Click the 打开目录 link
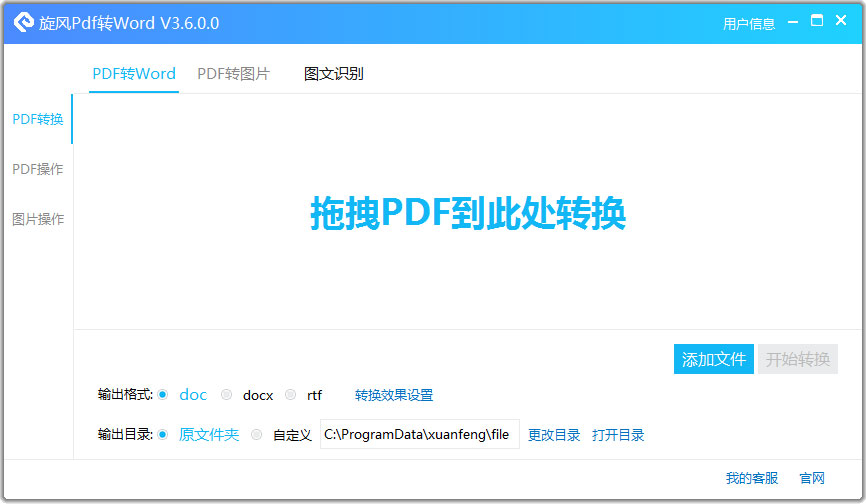Viewport: 866px width, 504px height. [618, 435]
